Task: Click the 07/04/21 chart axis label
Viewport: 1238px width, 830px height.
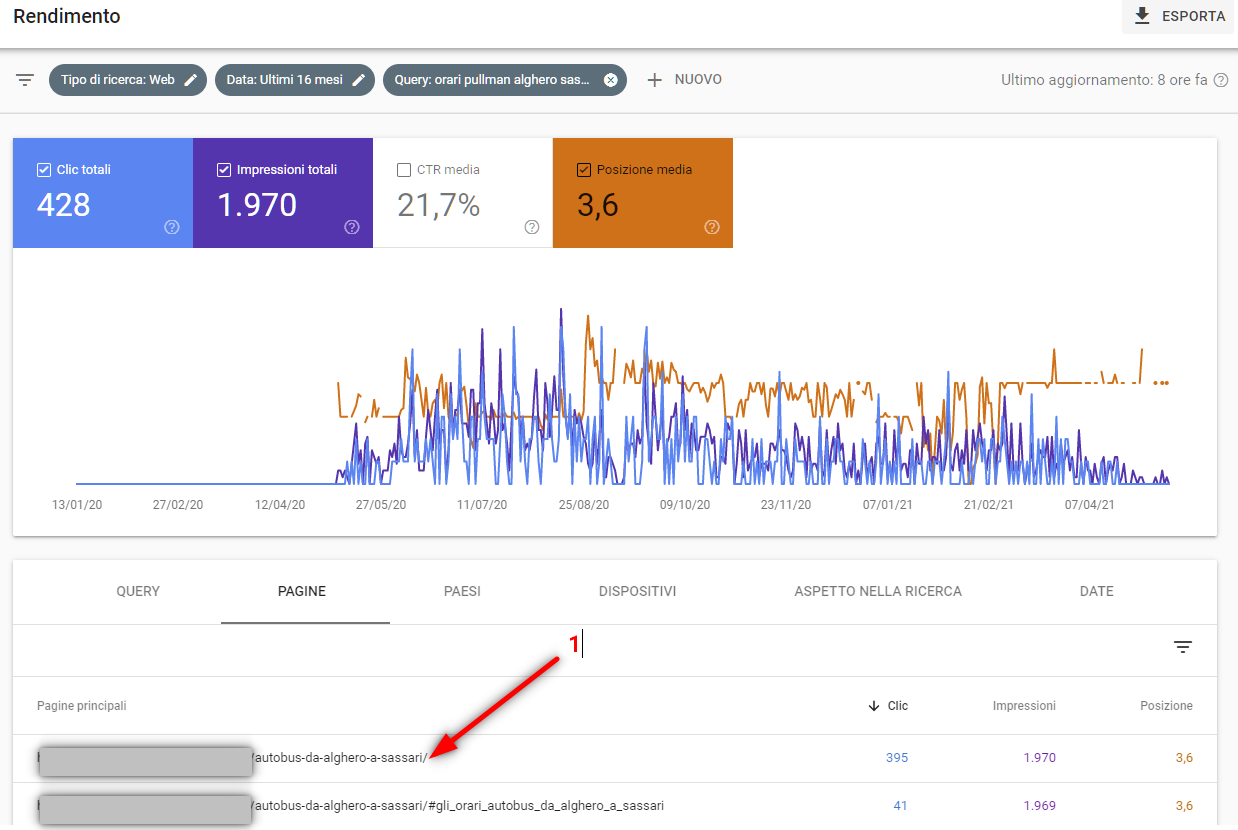Action: click(x=1090, y=505)
